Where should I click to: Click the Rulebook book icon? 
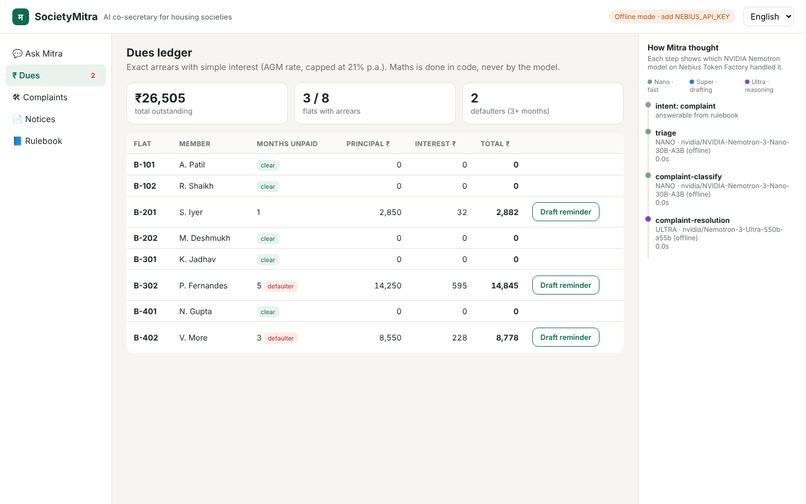(x=17, y=141)
